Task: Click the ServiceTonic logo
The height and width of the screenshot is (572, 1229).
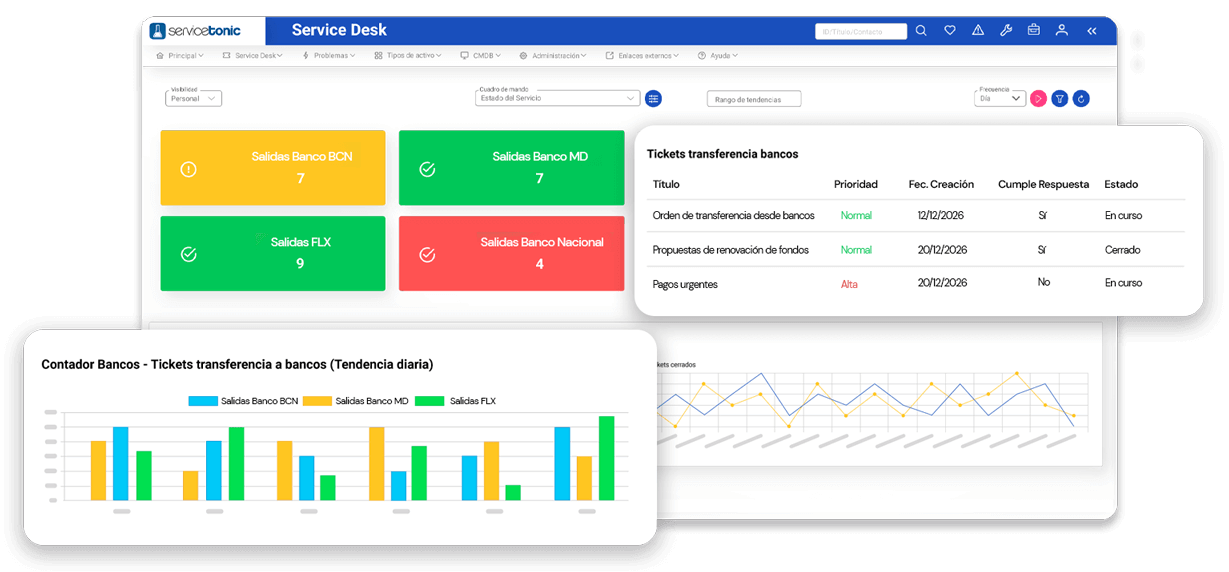Action: pos(194,31)
